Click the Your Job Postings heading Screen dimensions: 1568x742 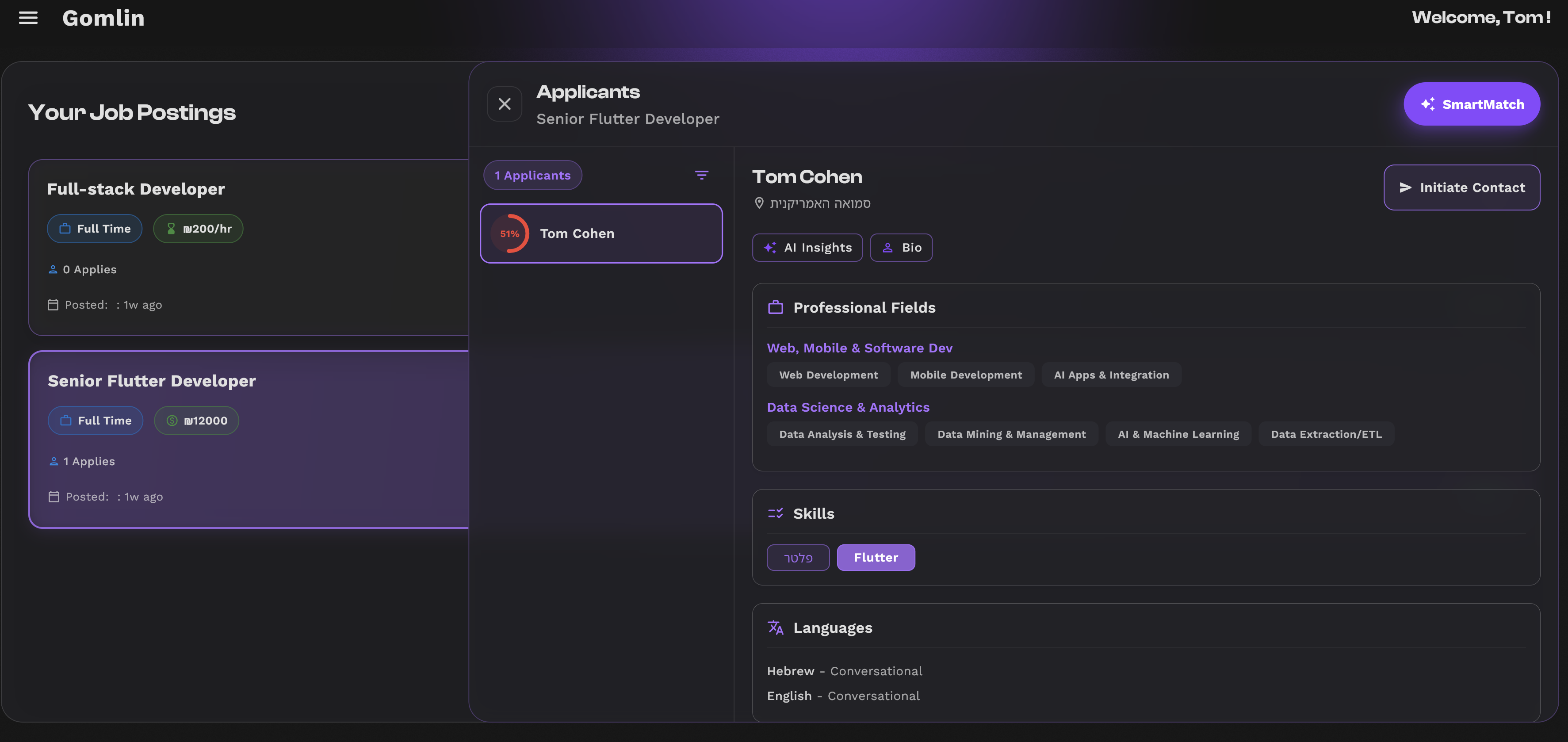[131, 113]
